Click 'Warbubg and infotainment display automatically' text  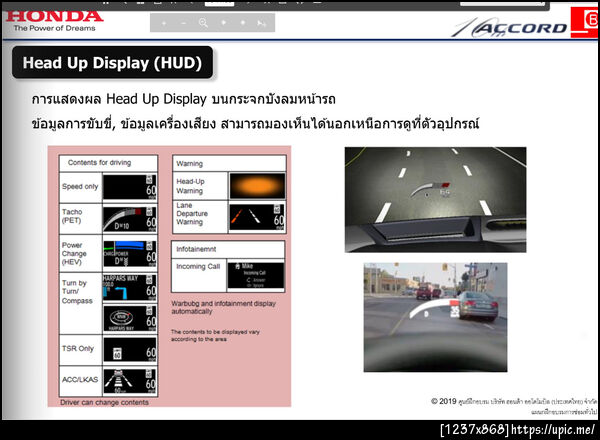point(223,307)
